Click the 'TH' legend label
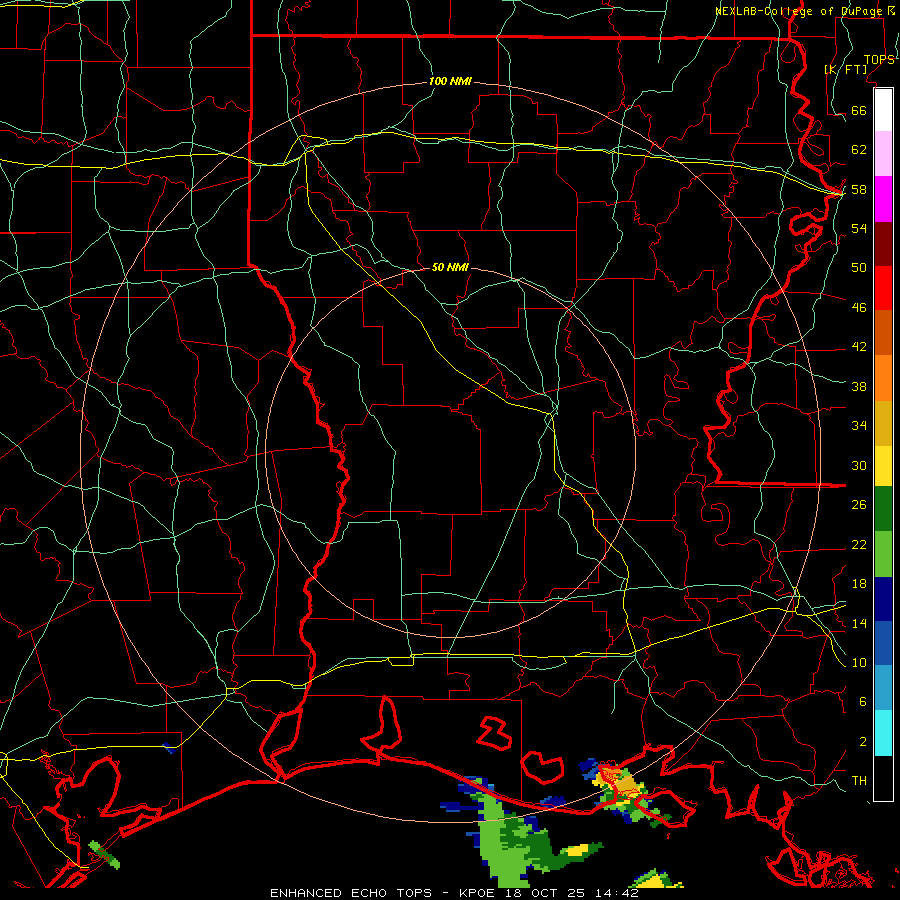 (859, 781)
